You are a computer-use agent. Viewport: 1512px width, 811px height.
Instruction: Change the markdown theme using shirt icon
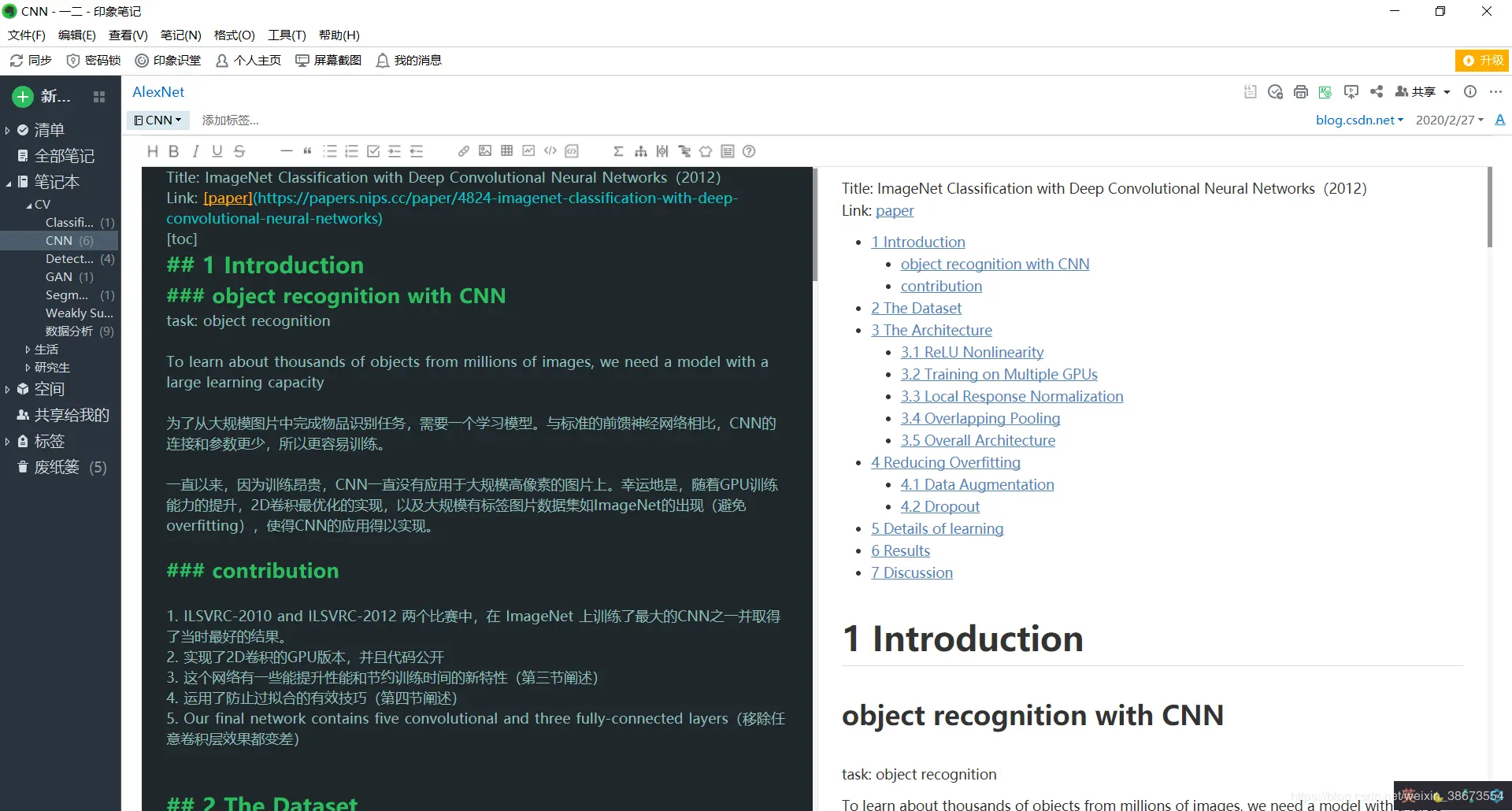(706, 151)
